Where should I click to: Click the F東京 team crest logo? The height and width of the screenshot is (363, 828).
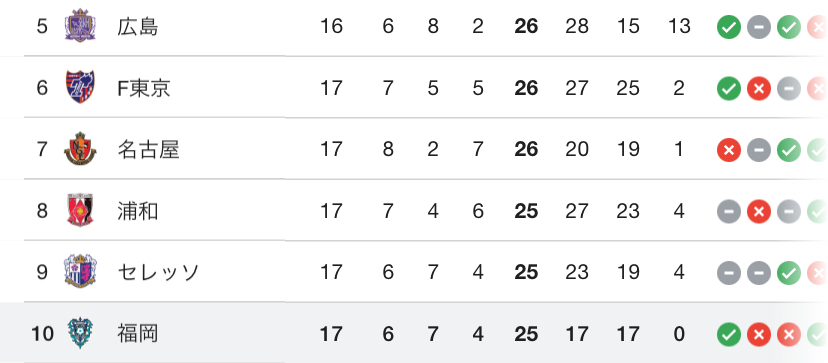tap(80, 87)
